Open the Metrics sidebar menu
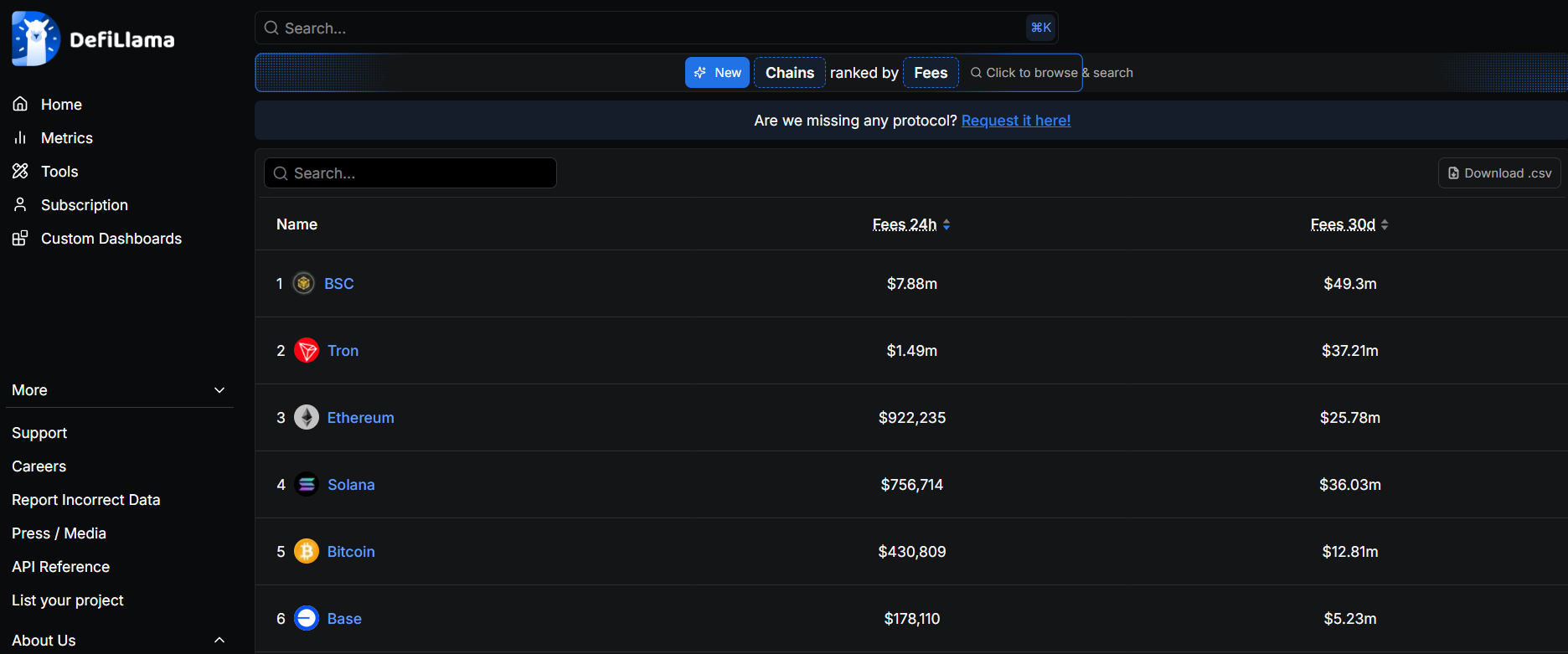 [x=66, y=138]
